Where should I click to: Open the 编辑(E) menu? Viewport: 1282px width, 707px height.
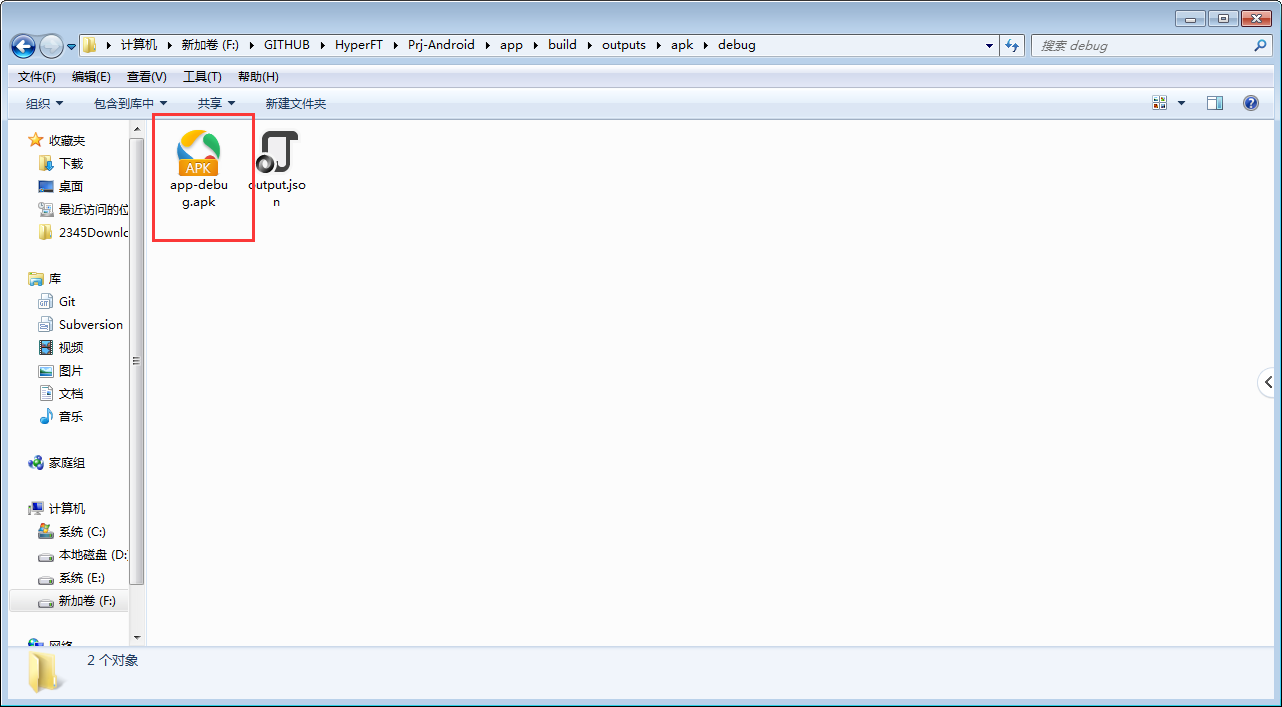coord(91,77)
